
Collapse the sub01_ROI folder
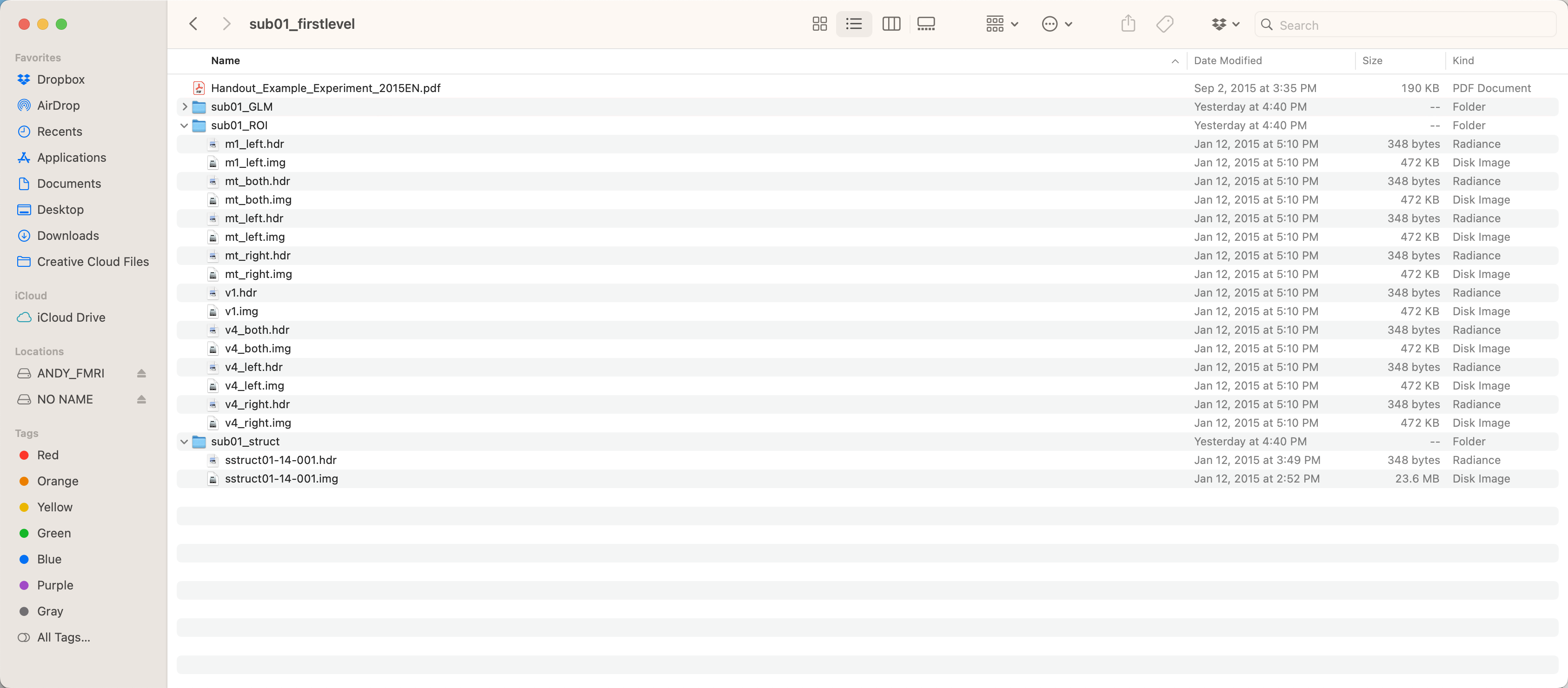(x=185, y=126)
